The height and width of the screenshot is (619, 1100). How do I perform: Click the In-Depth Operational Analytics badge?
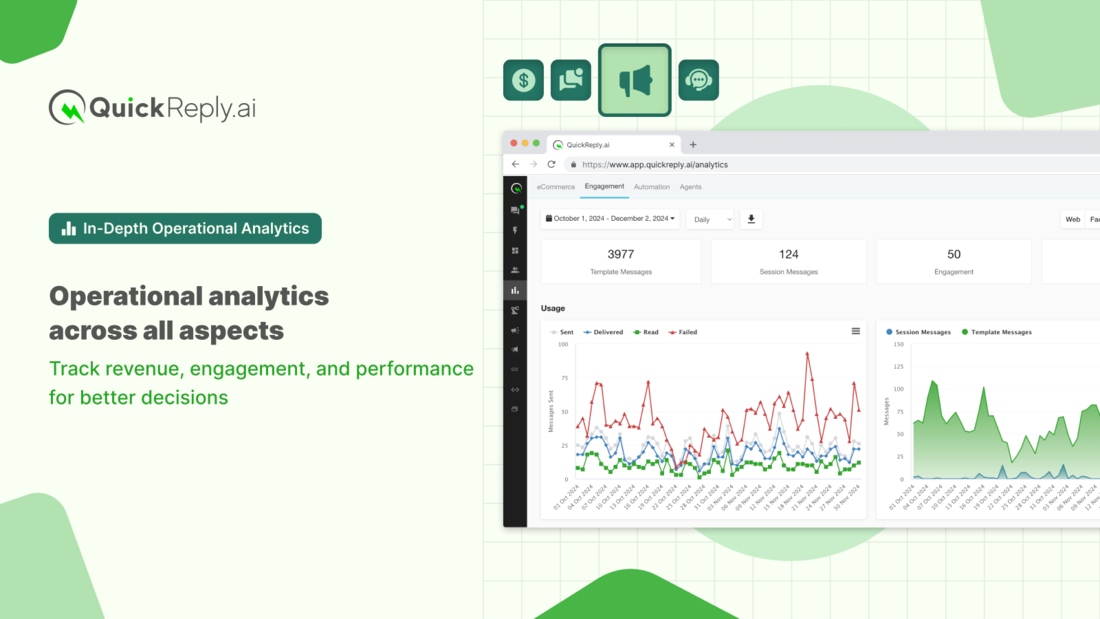tap(185, 228)
